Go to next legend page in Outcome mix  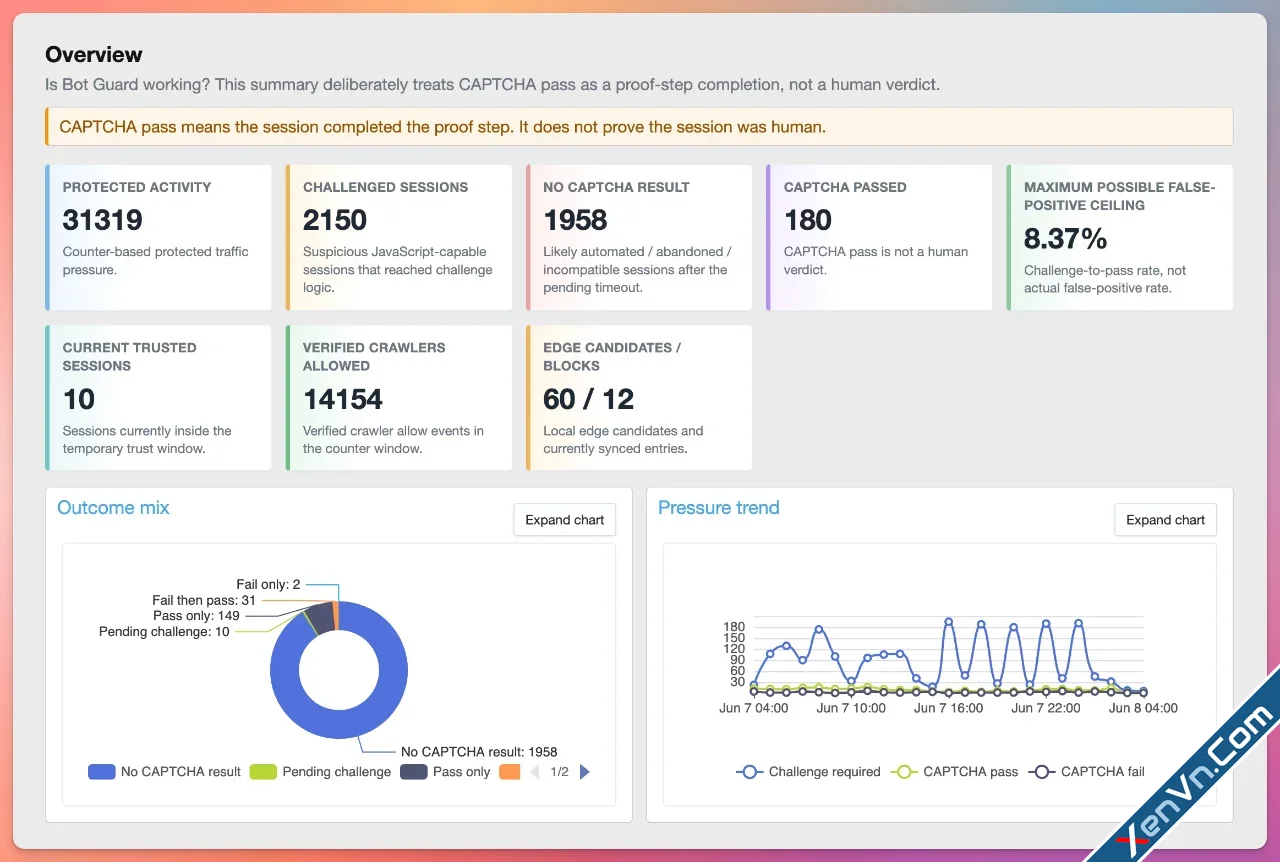coord(585,772)
